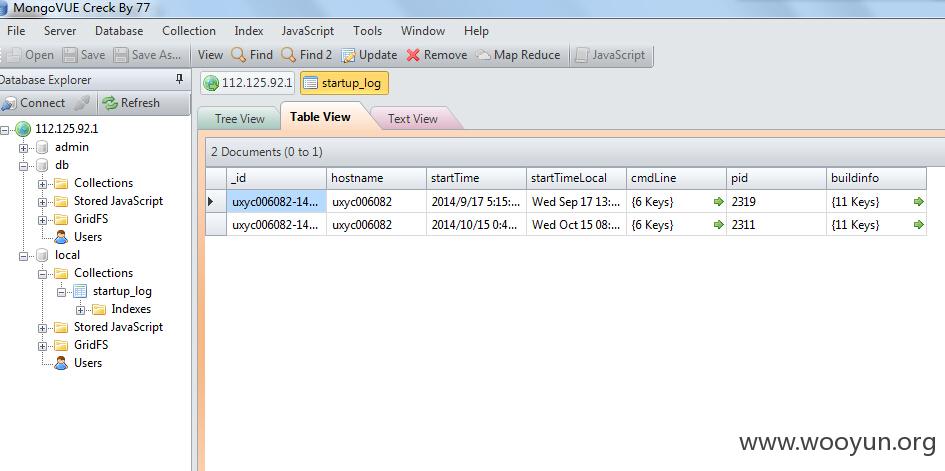The height and width of the screenshot is (471, 945).
Task: Sort by the pid column header
Action: coord(777,178)
